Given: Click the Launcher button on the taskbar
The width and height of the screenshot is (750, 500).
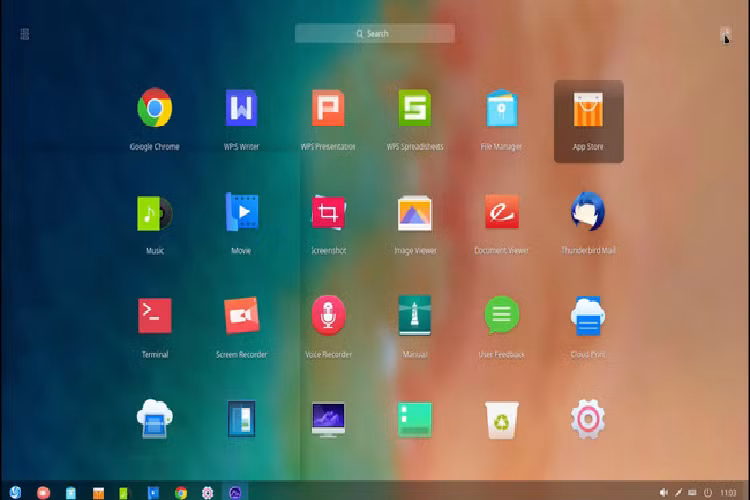Looking at the screenshot, I should click(x=15, y=492).
